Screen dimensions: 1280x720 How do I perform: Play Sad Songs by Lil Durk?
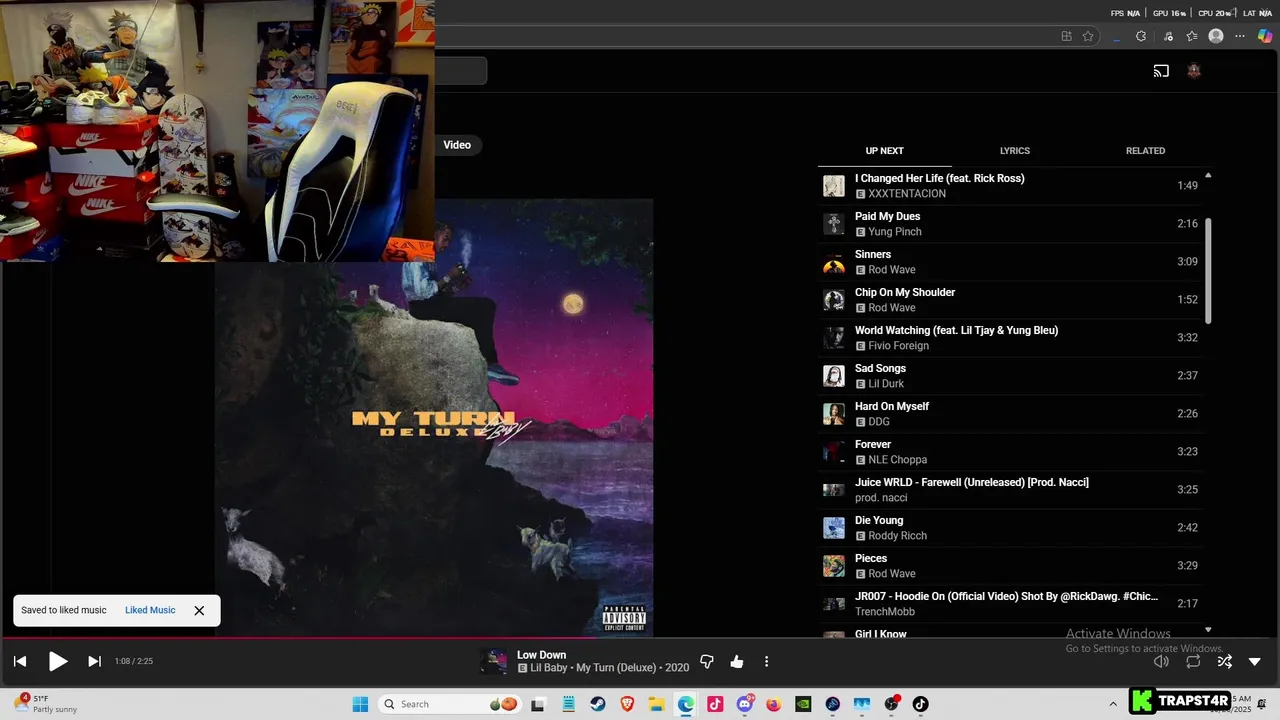pos(1010,376)
